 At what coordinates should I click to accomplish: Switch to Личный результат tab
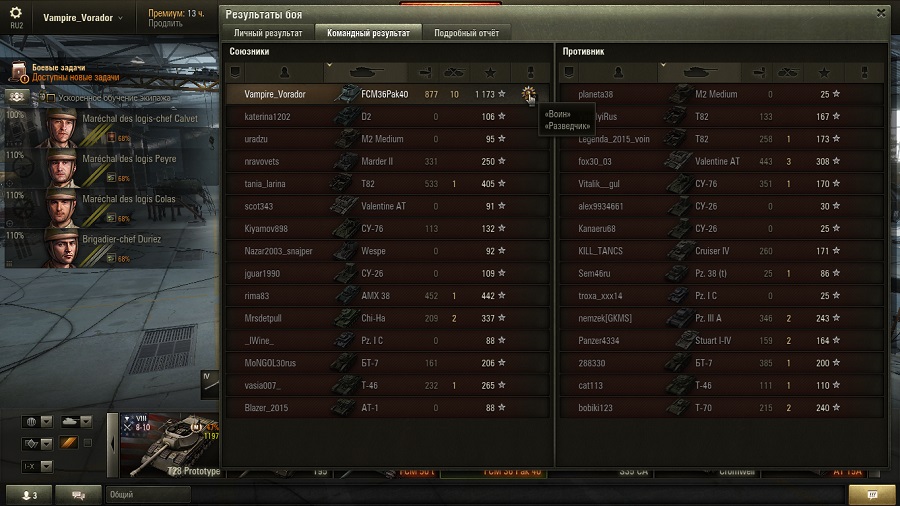(268, 33)
